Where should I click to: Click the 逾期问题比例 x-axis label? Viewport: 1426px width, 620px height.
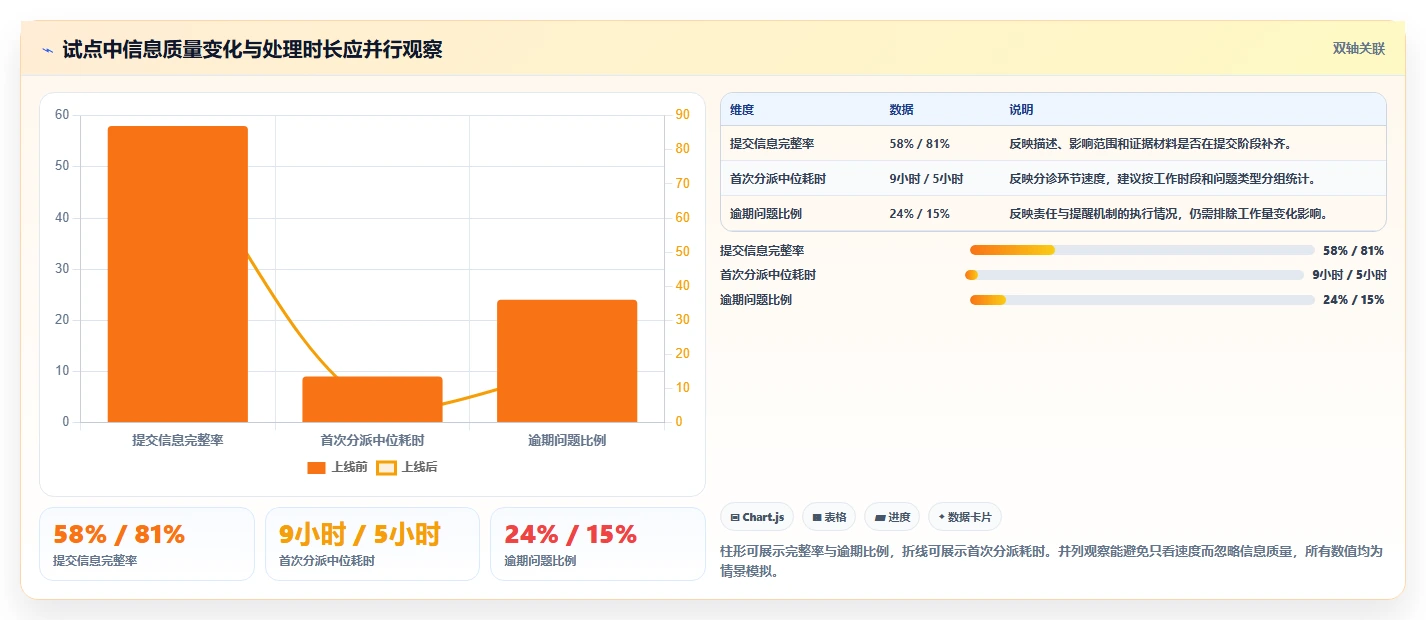(x=567, y=440)
